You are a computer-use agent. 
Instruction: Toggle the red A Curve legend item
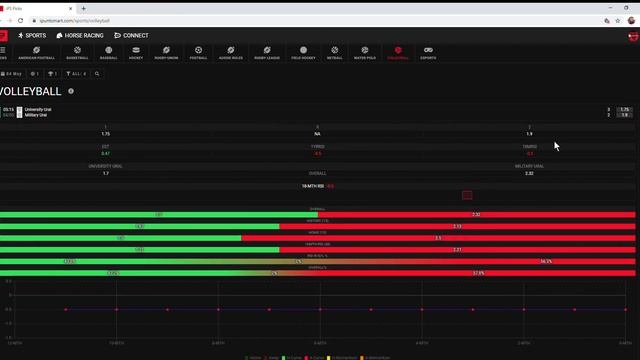click(x=314, y=358)
